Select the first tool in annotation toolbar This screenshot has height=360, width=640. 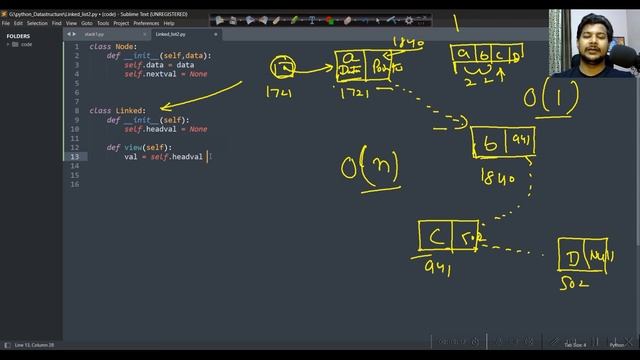tap(219, 20)
